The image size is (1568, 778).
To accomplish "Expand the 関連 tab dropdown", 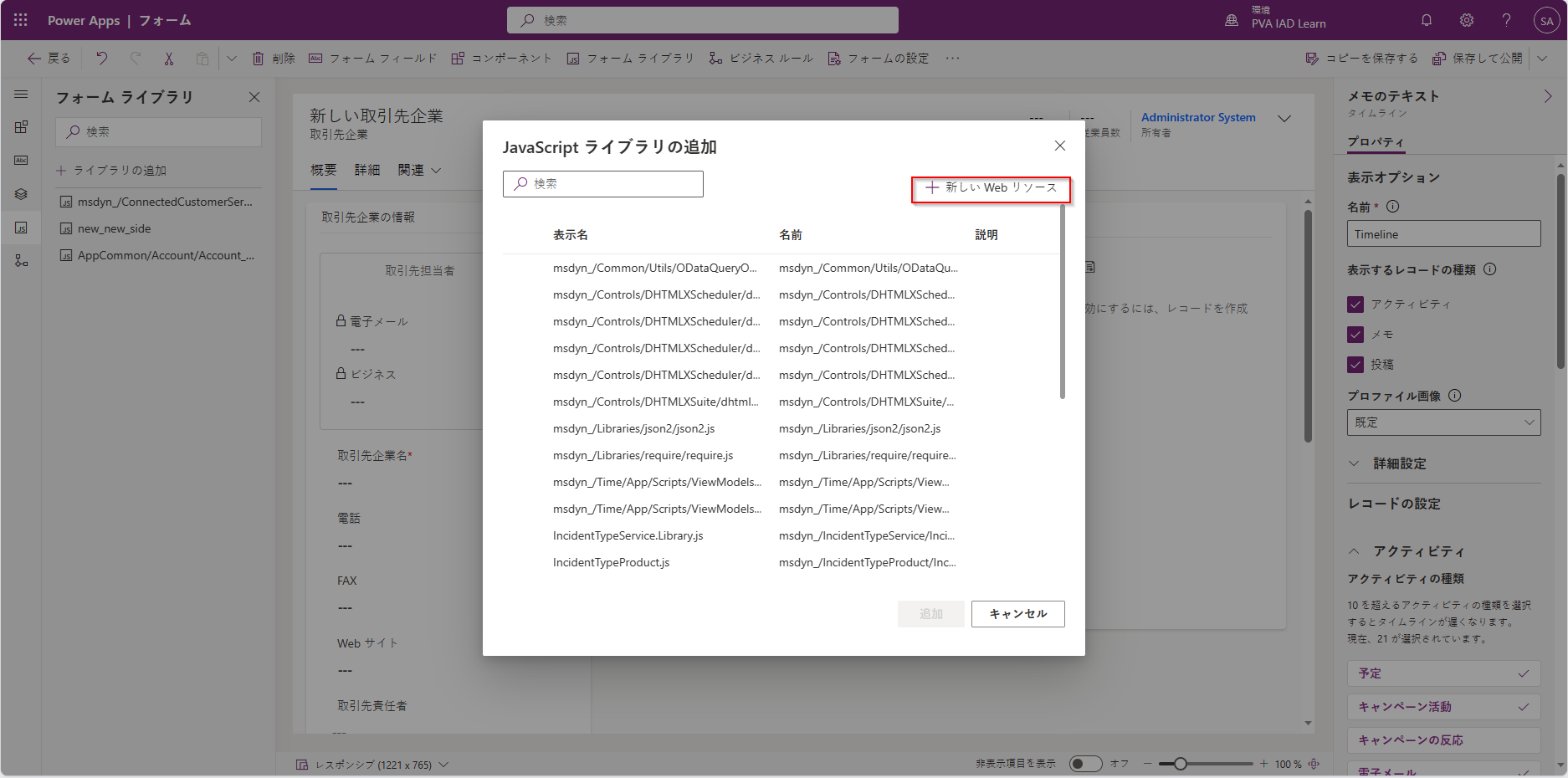I will point(435,170).
